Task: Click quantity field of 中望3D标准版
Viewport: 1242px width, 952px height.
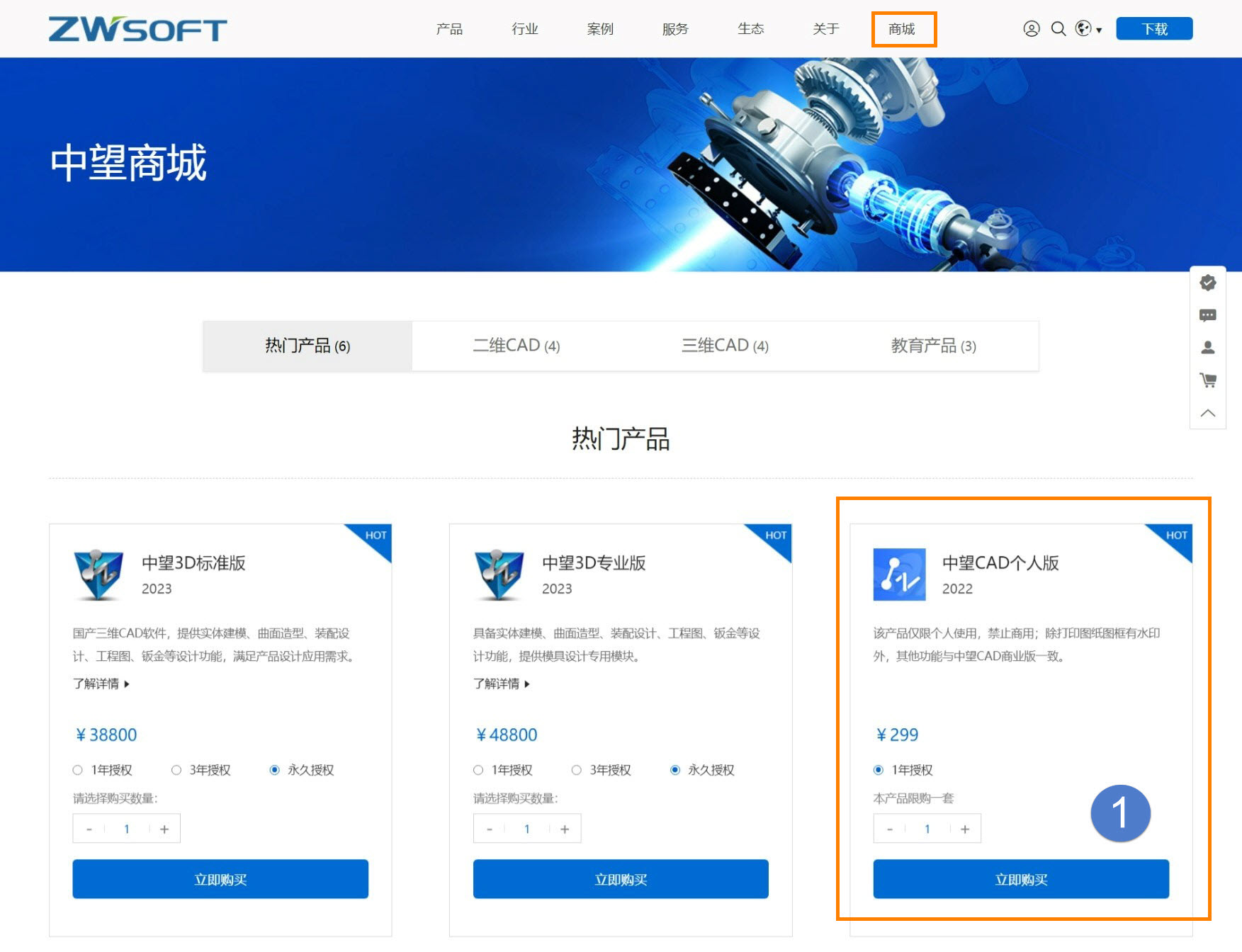Action: pyautogui.click(x=127, y=829)
